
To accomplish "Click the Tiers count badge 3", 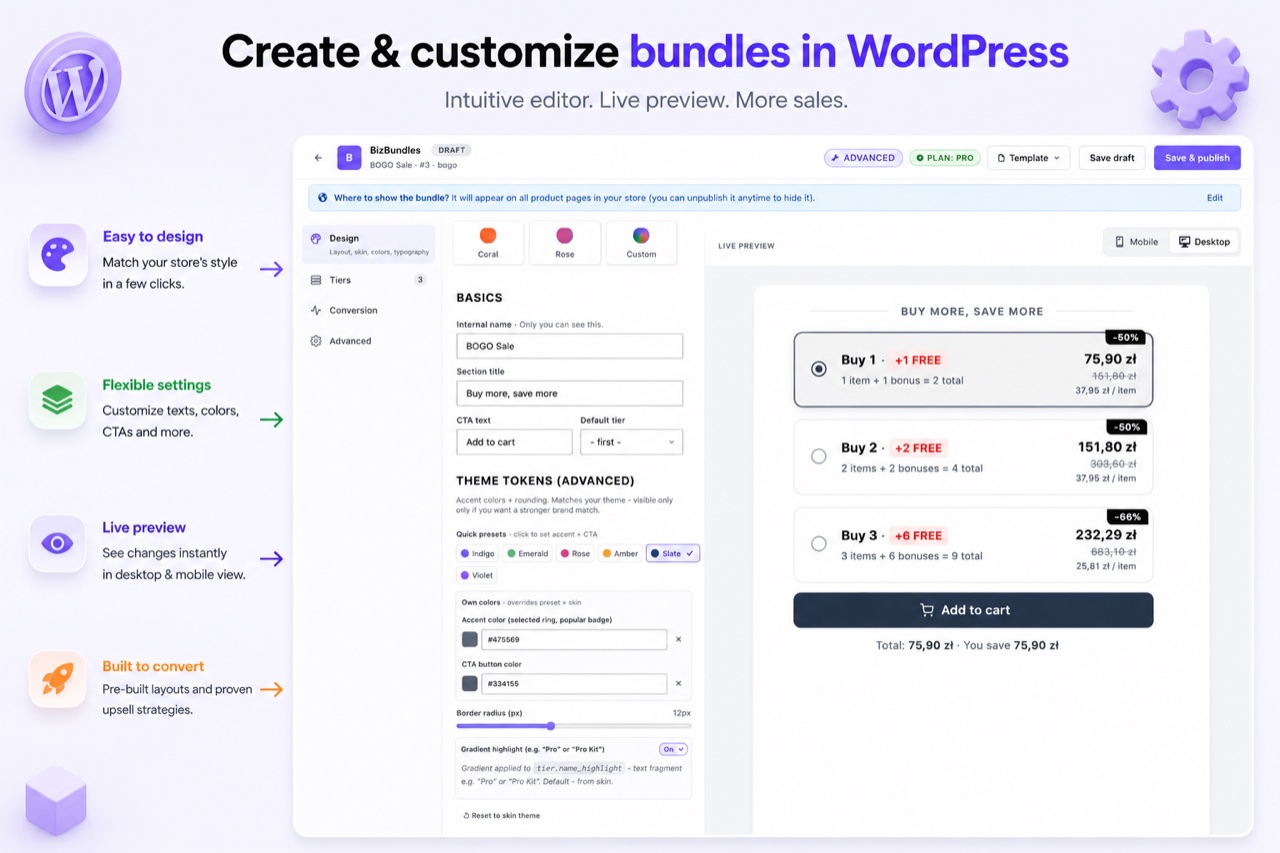I will point(420,280).
